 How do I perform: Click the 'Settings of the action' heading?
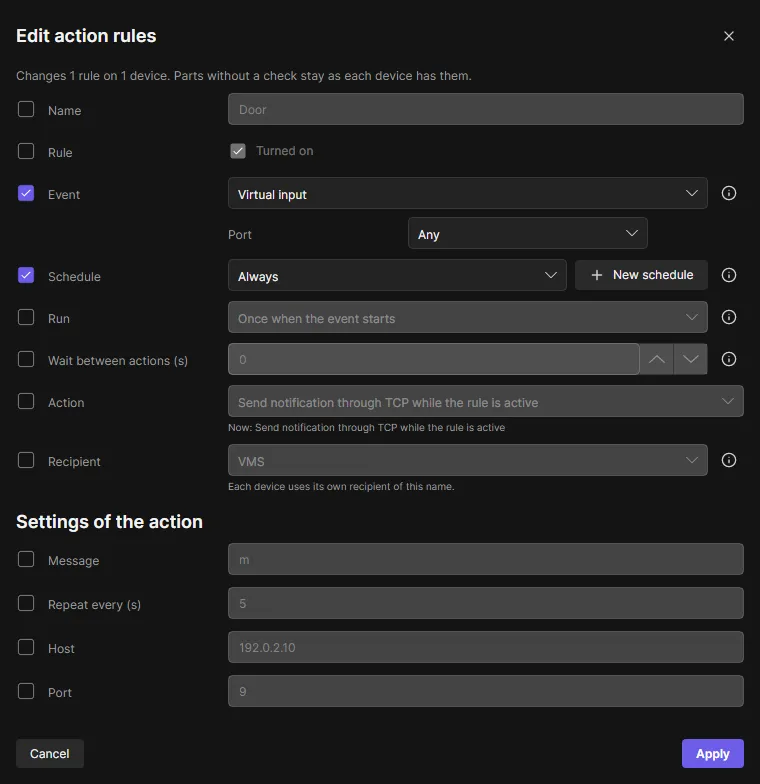110,522
